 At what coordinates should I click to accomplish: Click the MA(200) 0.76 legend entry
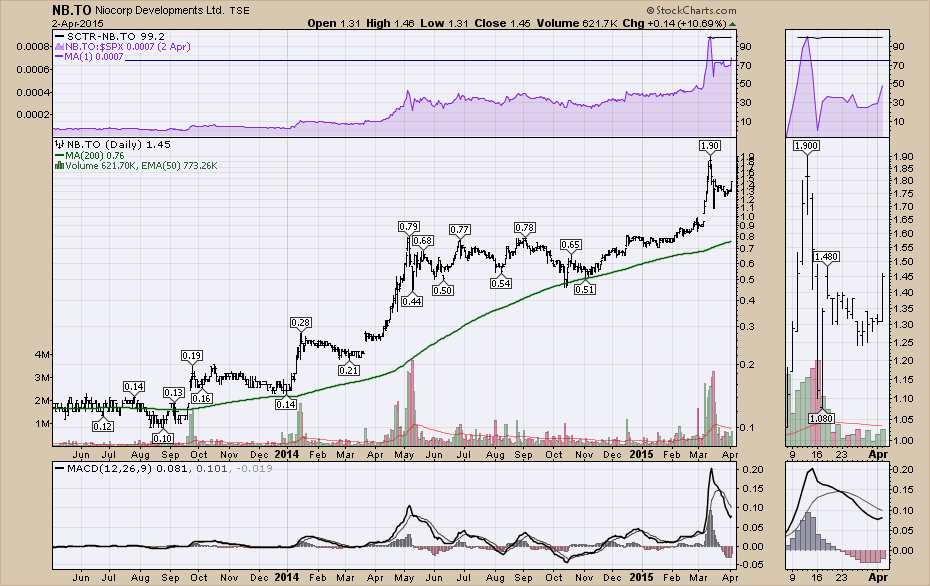[x=94, y=155]
